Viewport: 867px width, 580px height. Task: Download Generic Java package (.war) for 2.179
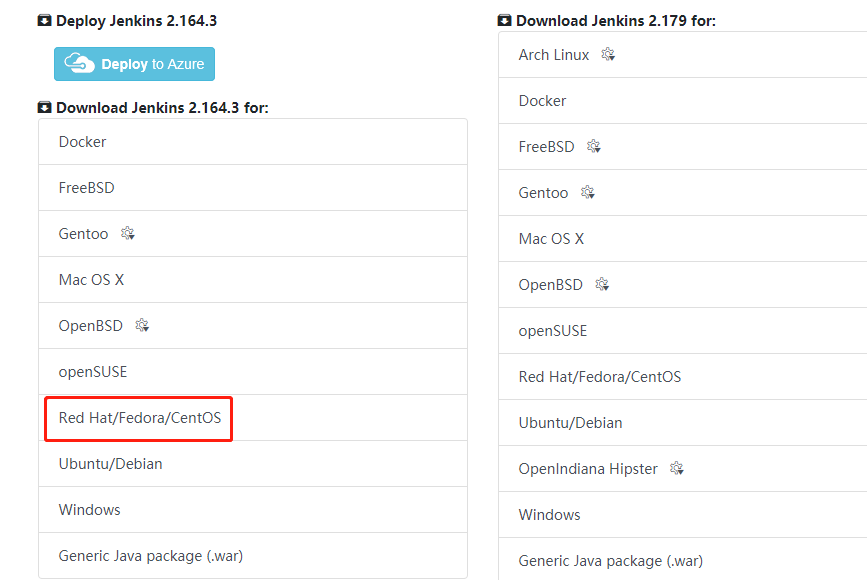point(682,560)
